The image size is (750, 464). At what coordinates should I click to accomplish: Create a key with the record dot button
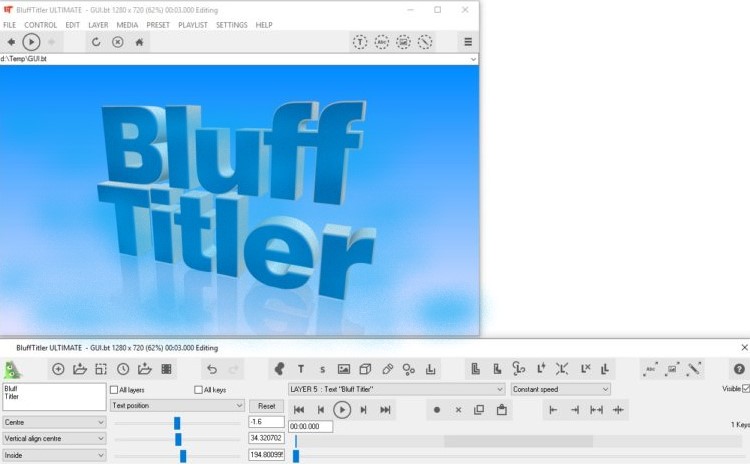click(x=437, y=410)
